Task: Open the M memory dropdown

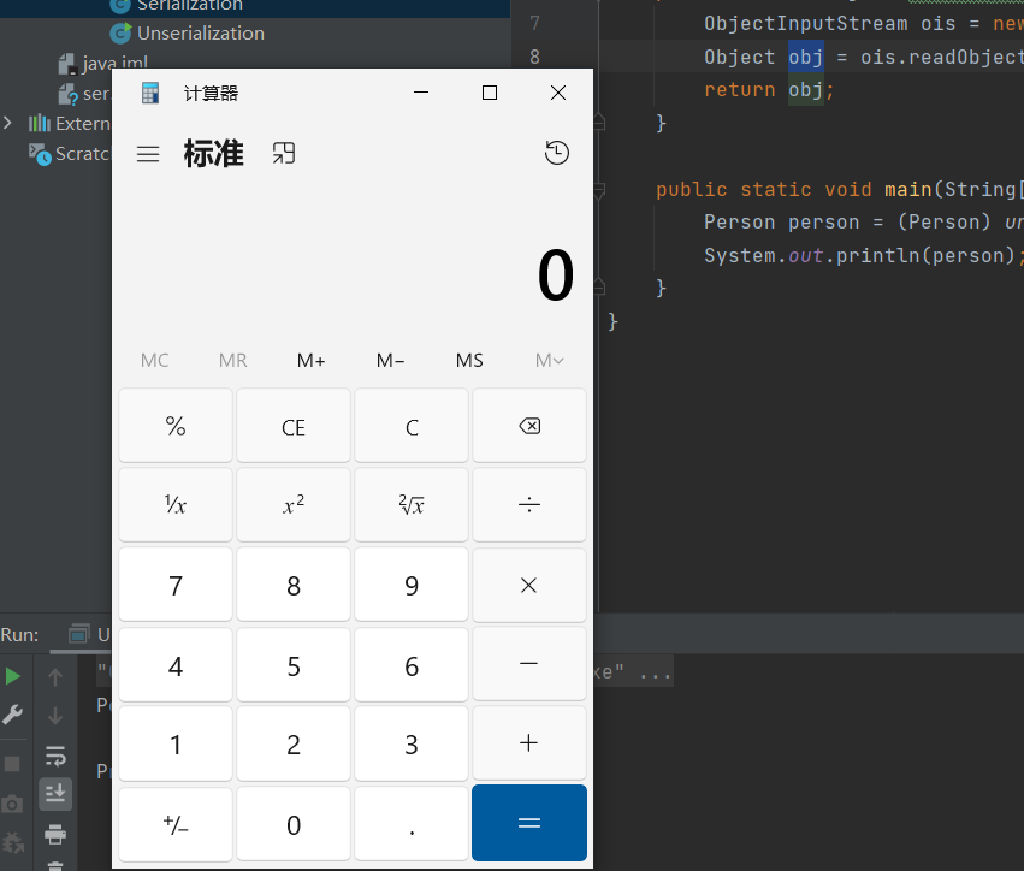Action: pyautogui.click(x=549, y=360)
